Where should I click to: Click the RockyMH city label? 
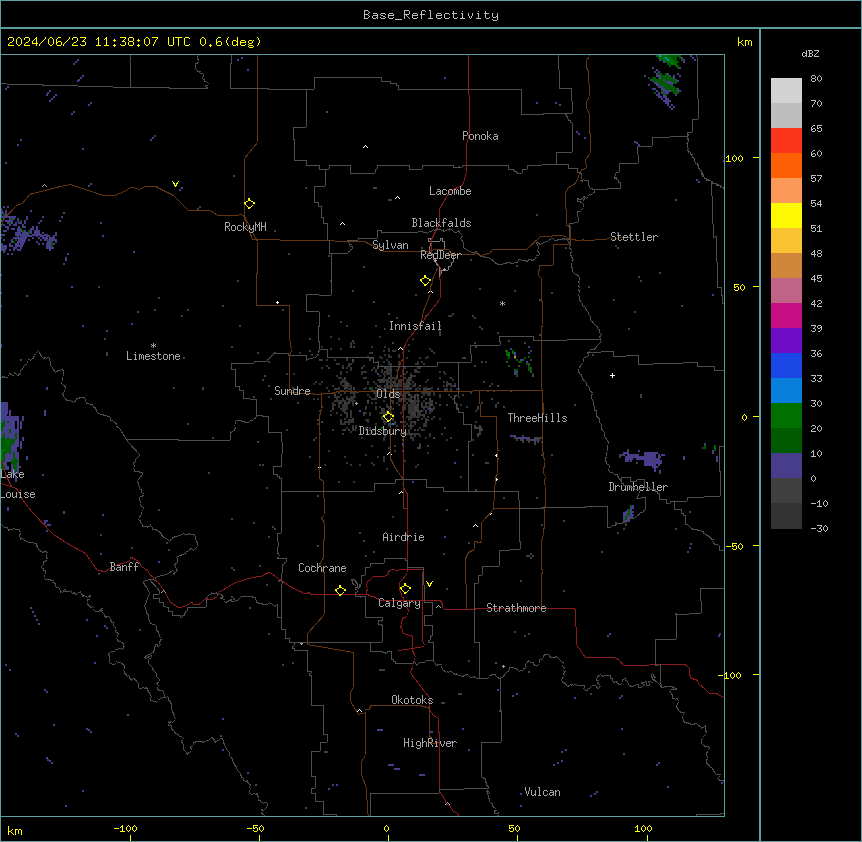pos(245,227)
